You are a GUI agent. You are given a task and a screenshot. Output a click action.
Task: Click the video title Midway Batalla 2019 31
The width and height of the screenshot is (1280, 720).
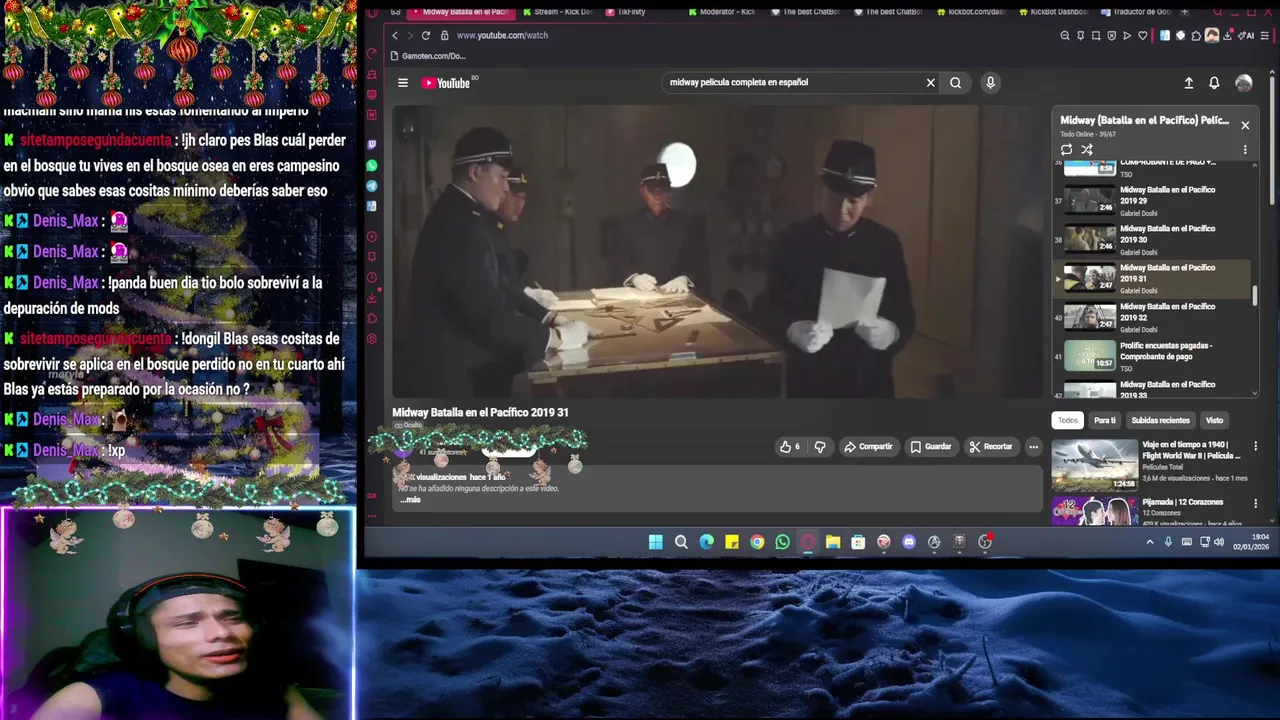(480, 412)
